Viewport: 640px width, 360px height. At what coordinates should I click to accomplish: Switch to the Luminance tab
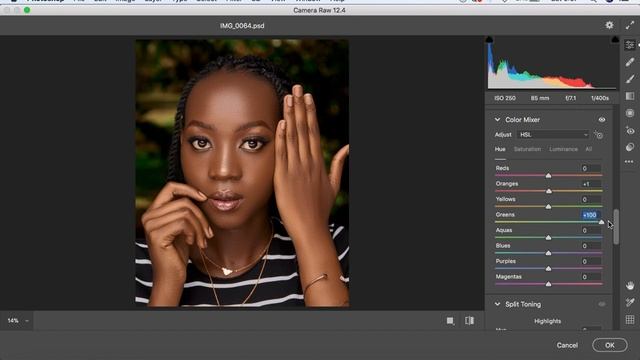[x=563, y=149]
